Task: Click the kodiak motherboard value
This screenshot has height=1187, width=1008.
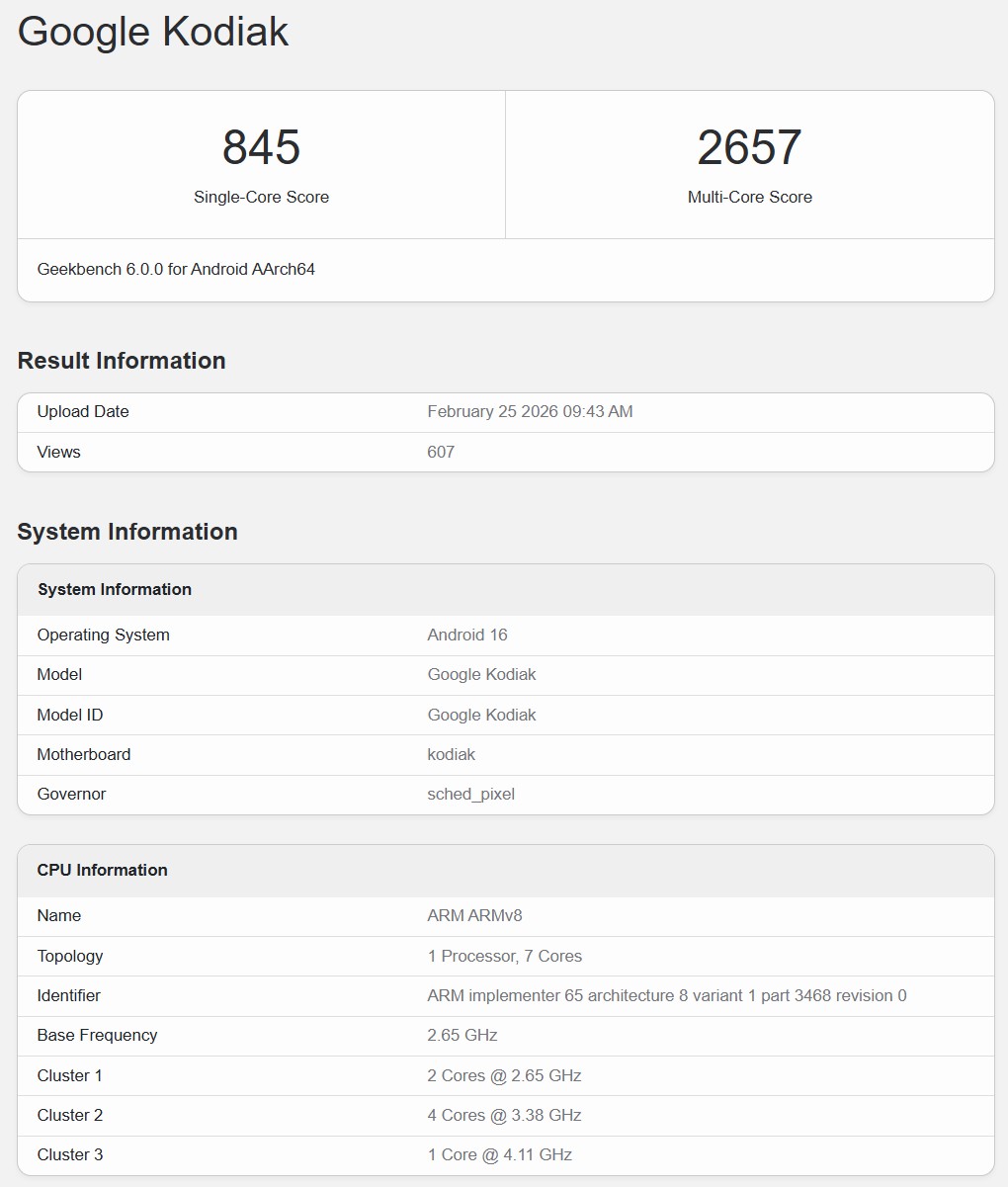Action: [452, 754]
